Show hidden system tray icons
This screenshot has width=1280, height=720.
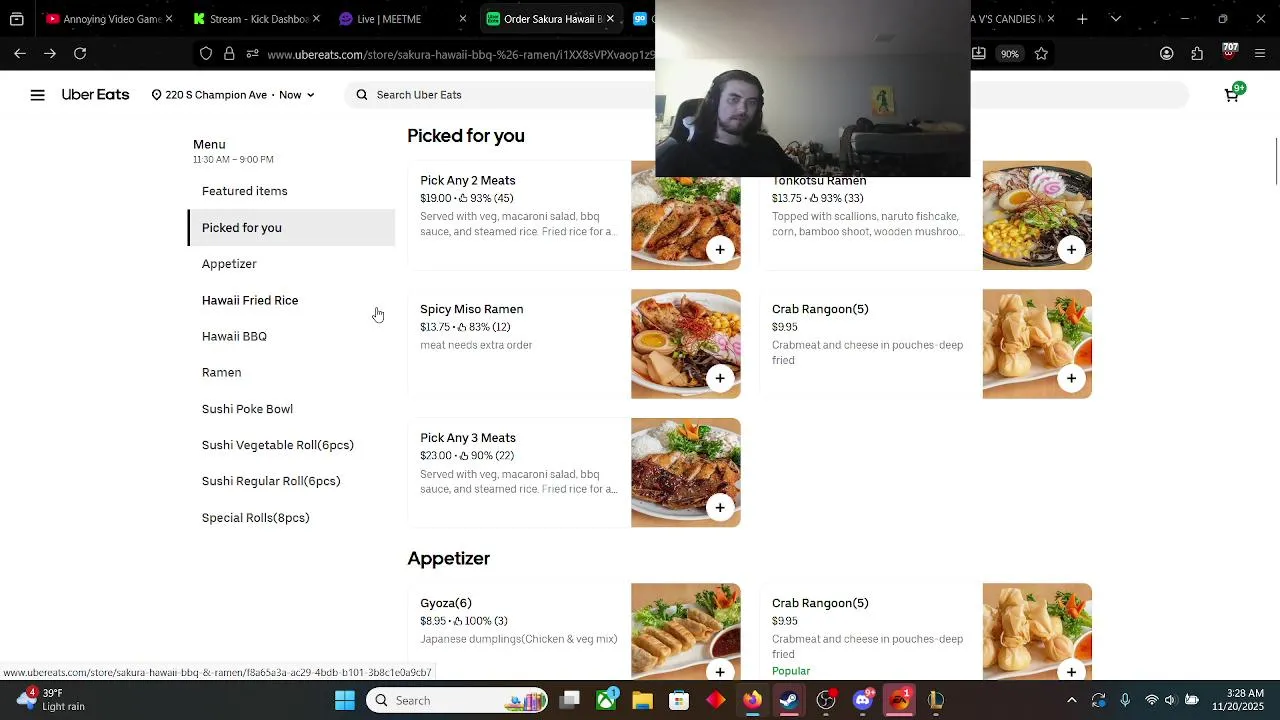[x=1072, y=700]
